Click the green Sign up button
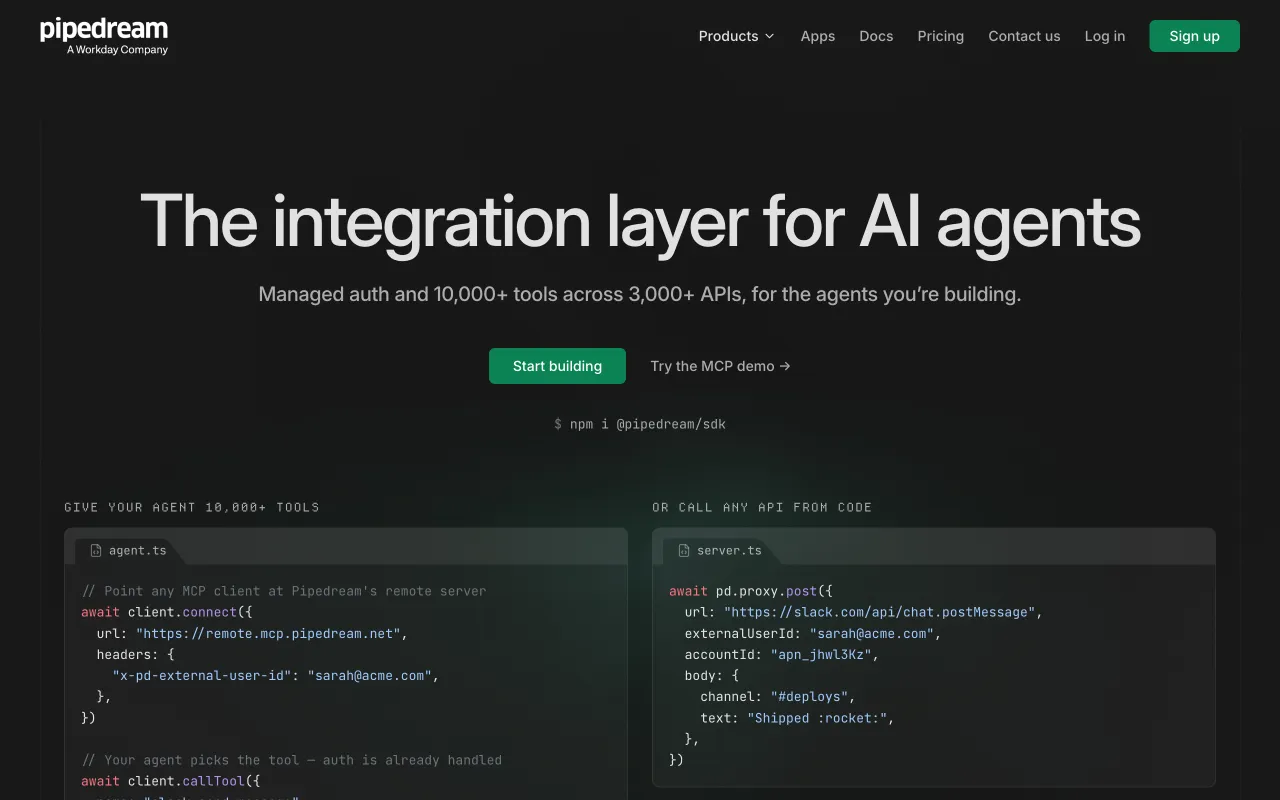 1194,36
